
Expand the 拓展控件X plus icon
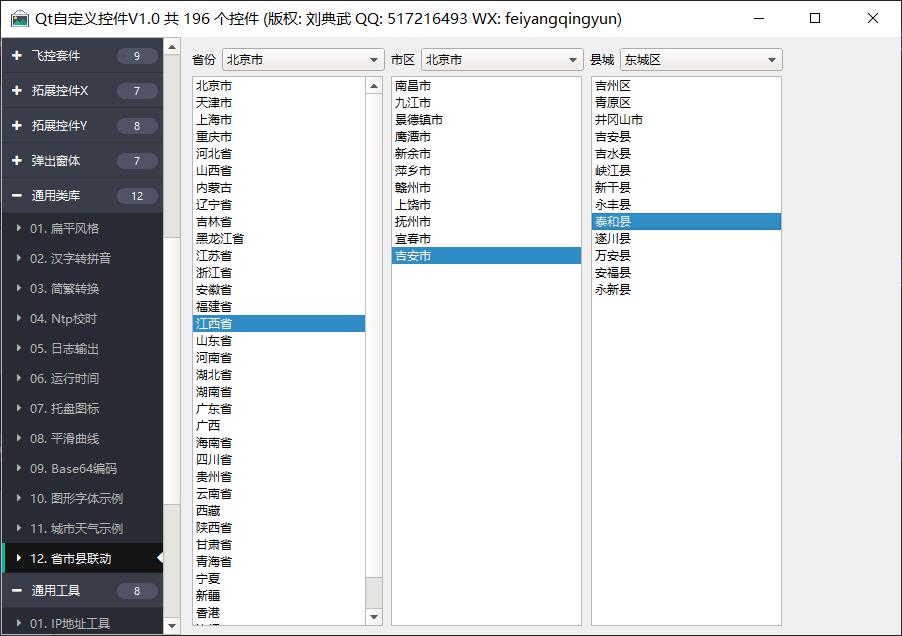[x=17, y=91]
